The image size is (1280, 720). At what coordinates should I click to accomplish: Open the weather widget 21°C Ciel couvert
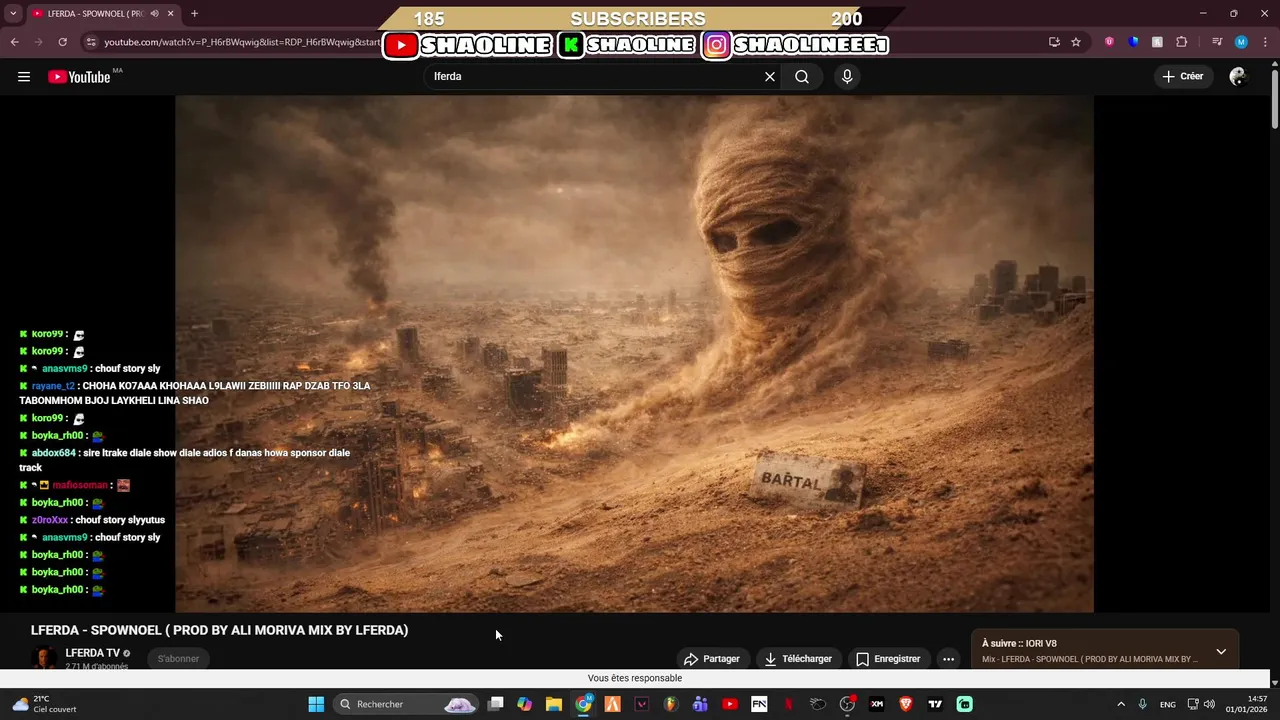click(x=44, y=704)
